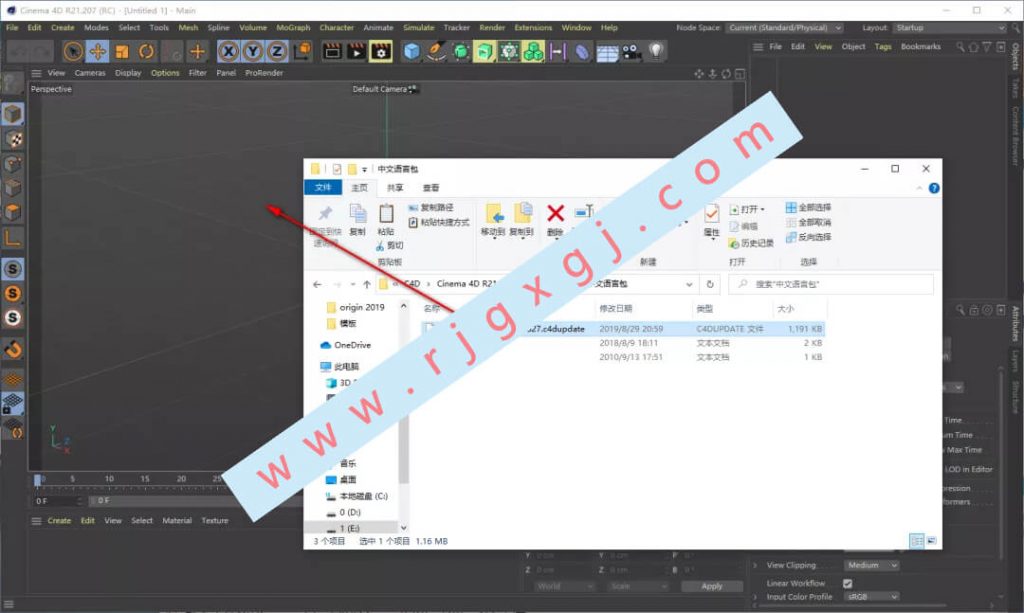This screenshot has width=1024, height=613.
Task: Open viewport Cameras menu
Action: [x=90, y=73]
